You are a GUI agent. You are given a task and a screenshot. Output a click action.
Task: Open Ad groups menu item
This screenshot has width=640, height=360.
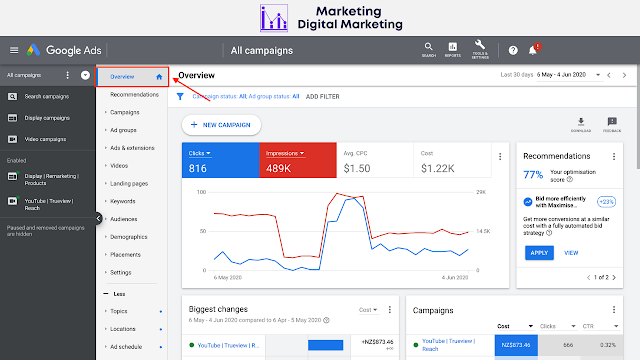click(x=123, y=130)
